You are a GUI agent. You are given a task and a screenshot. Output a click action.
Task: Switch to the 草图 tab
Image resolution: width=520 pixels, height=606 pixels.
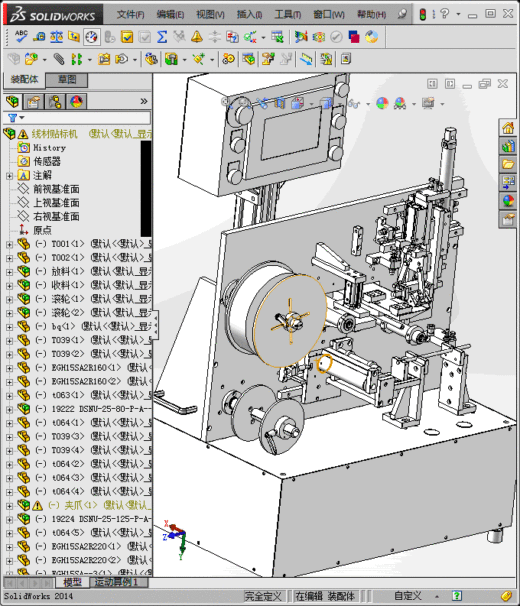(x=67, y=80)
